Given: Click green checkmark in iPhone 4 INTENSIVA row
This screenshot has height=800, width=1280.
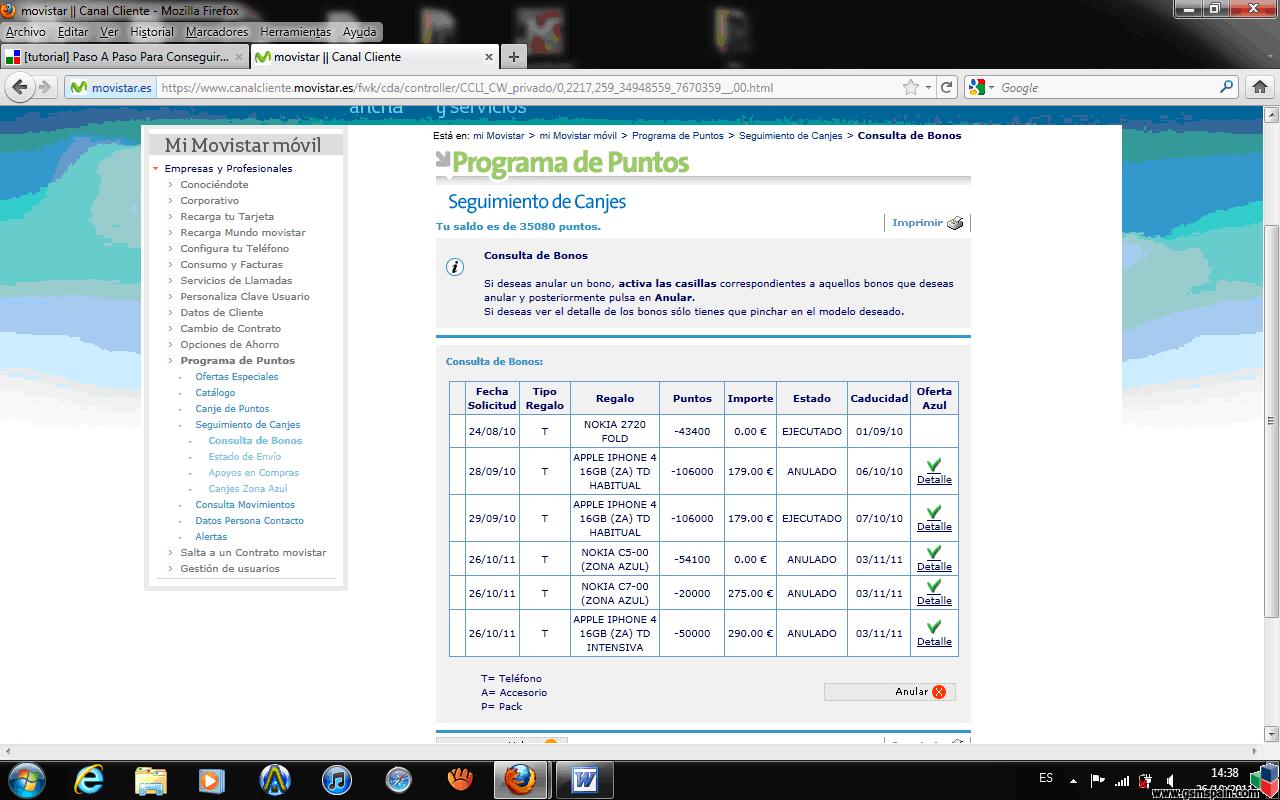Looking at the screenshot, I should coord(934,627).
